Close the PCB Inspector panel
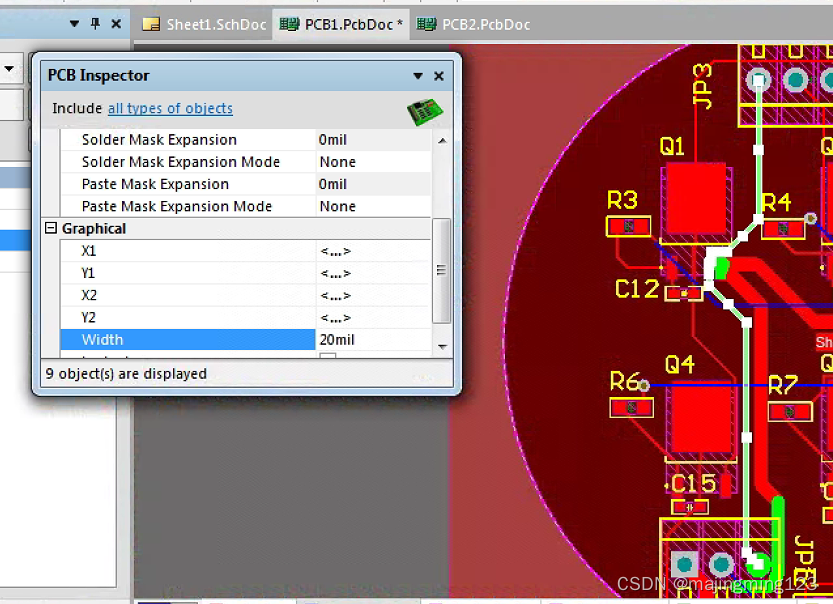The height and width of the screenshot is (604, 833). (438, 75)
